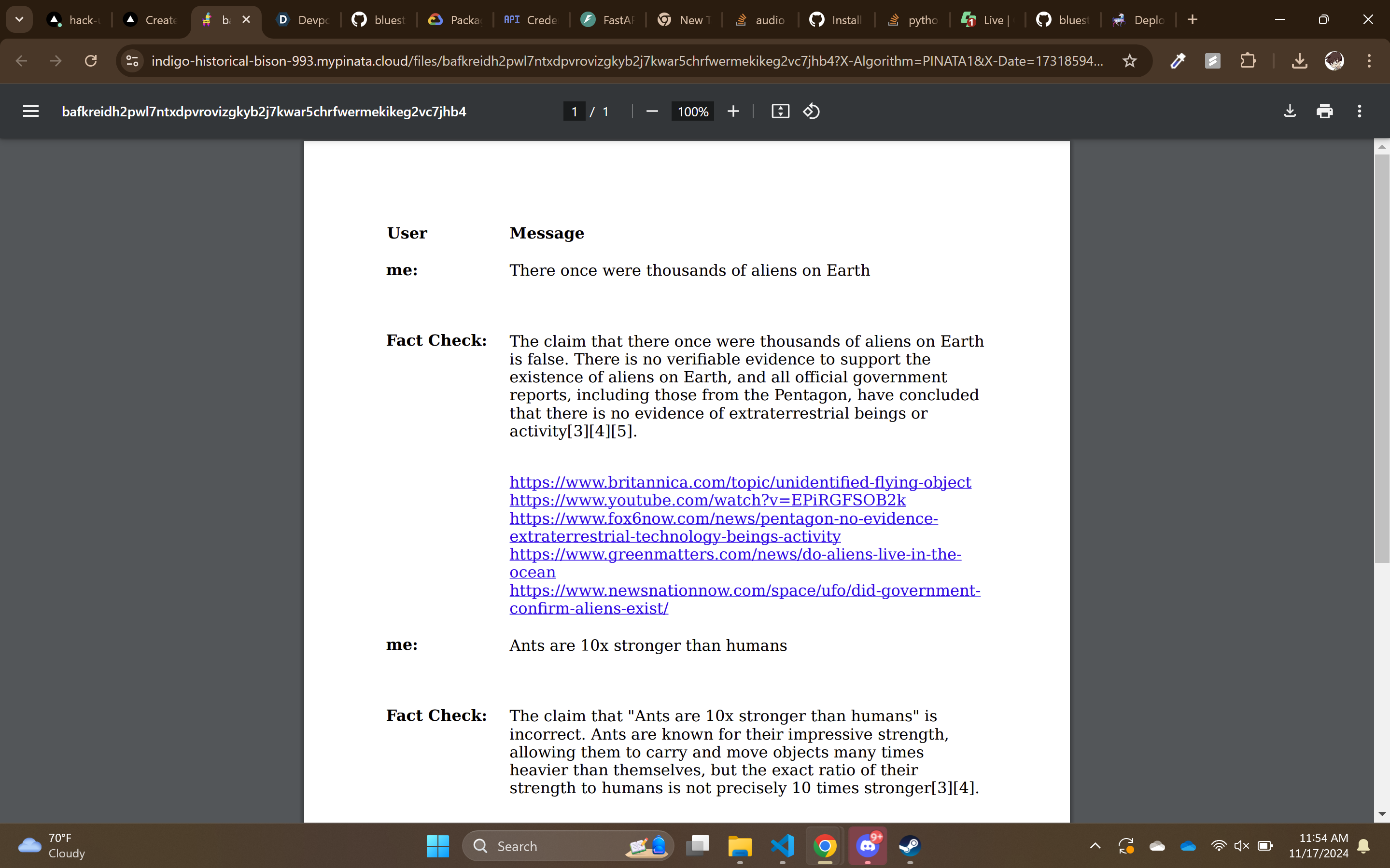Show hidden system tray icons
Screen dimensions: 1390x868
1095,846
